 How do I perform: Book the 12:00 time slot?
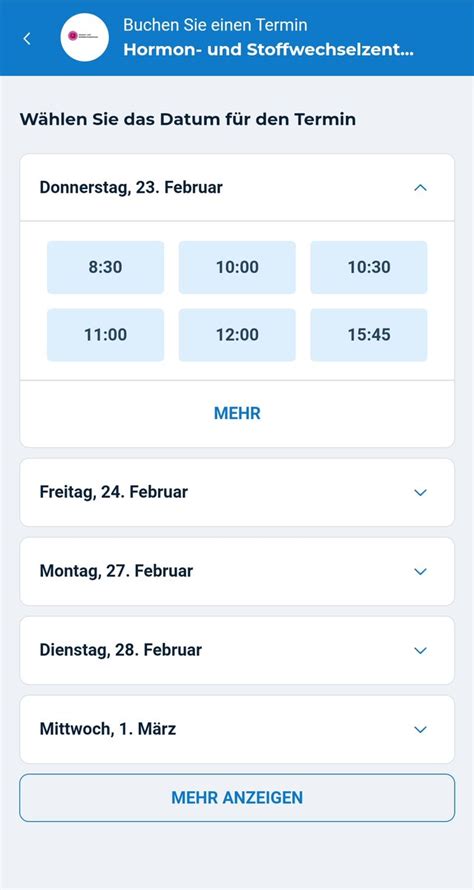237,335
